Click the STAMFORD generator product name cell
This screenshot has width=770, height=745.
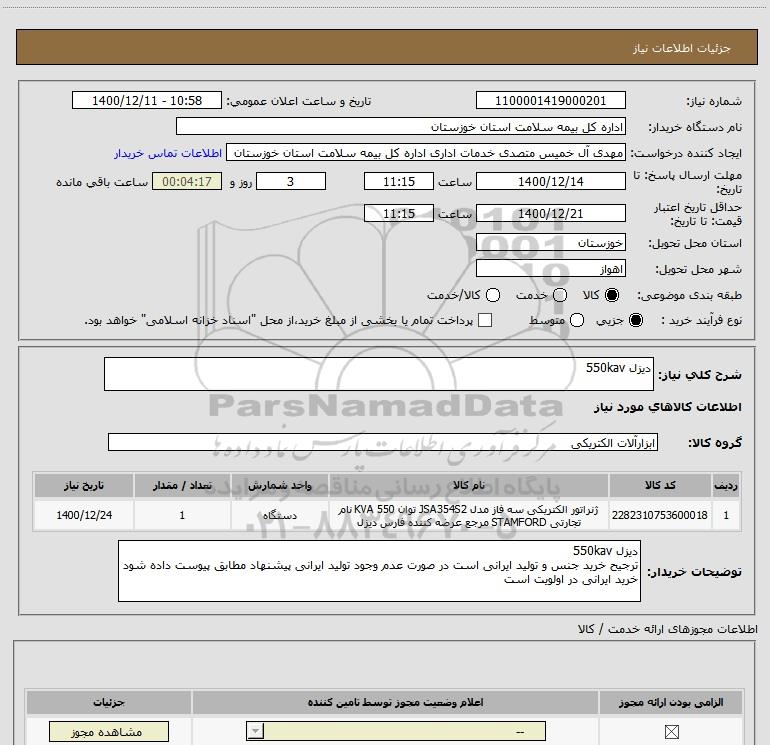point(468,516)
